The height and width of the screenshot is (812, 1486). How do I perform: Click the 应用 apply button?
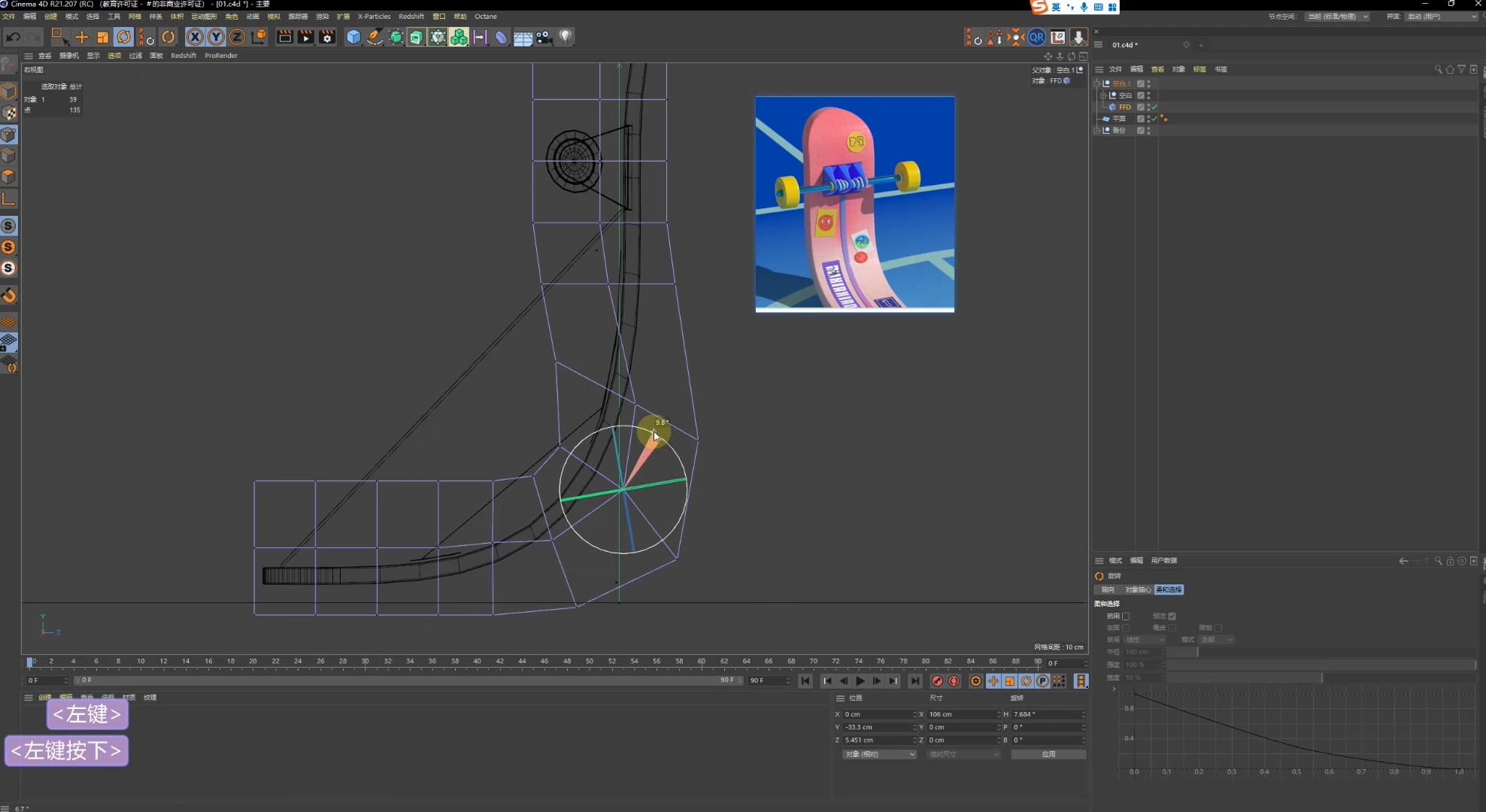click(x=1048, y=754)
